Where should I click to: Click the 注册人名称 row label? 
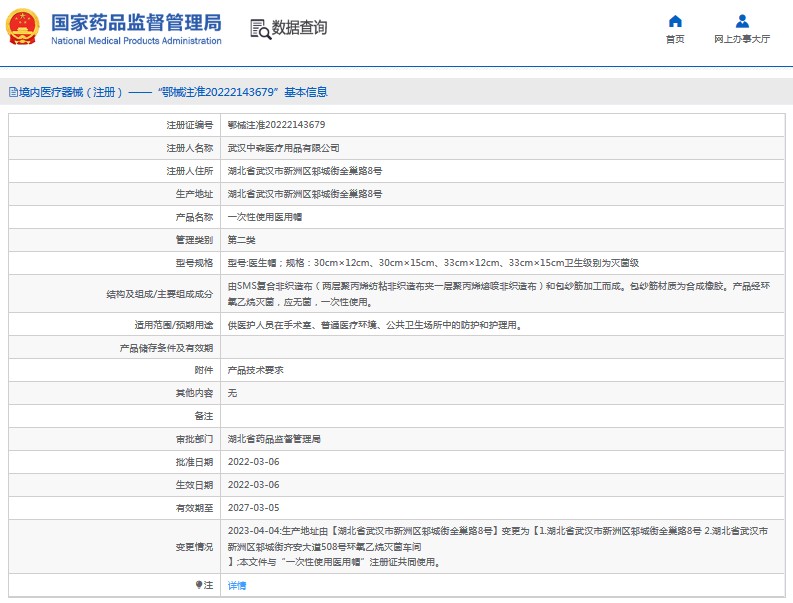point(190,148)
